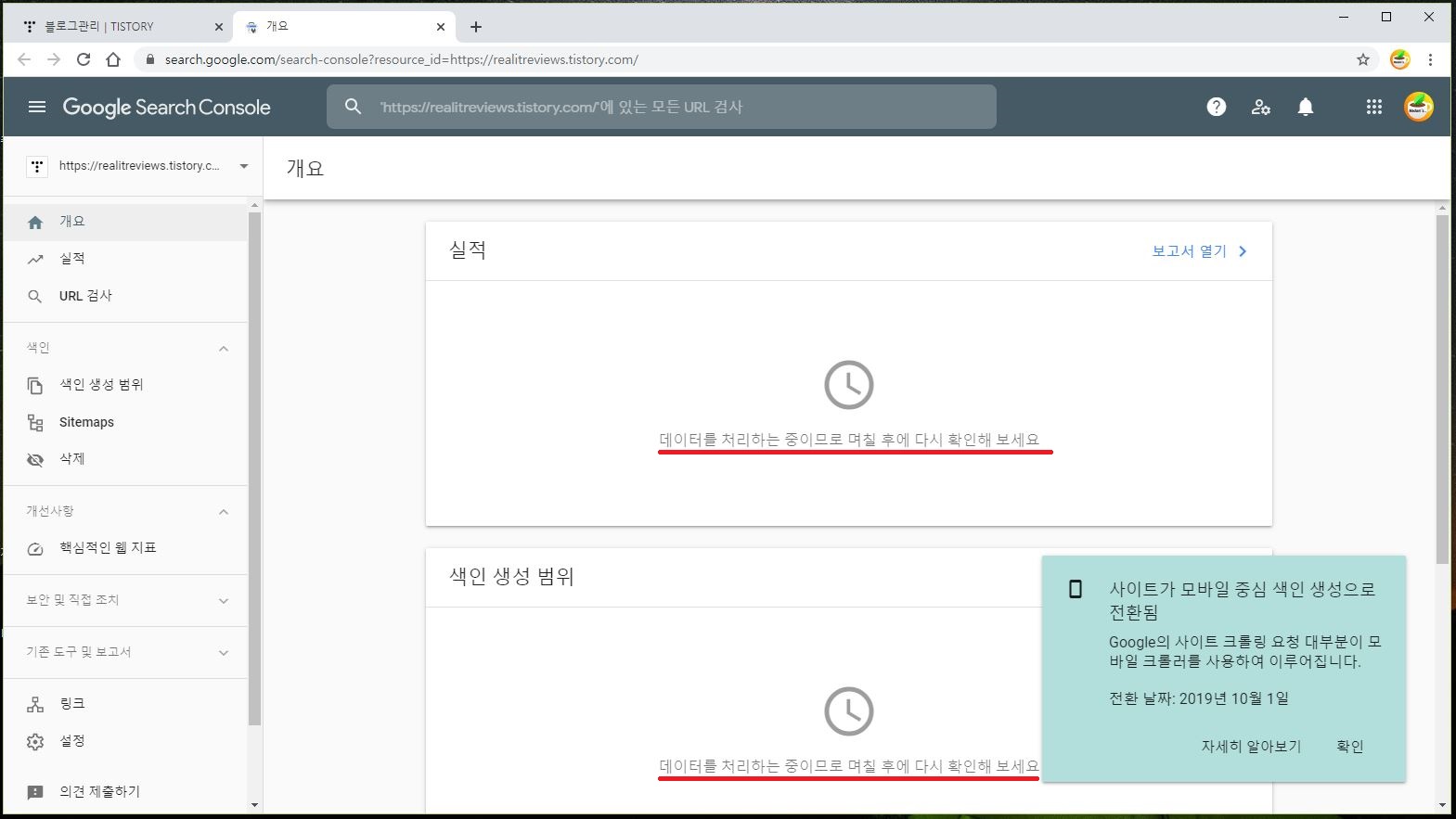
Task: Close the 개요 browser tab
Action: click(441, 27)
